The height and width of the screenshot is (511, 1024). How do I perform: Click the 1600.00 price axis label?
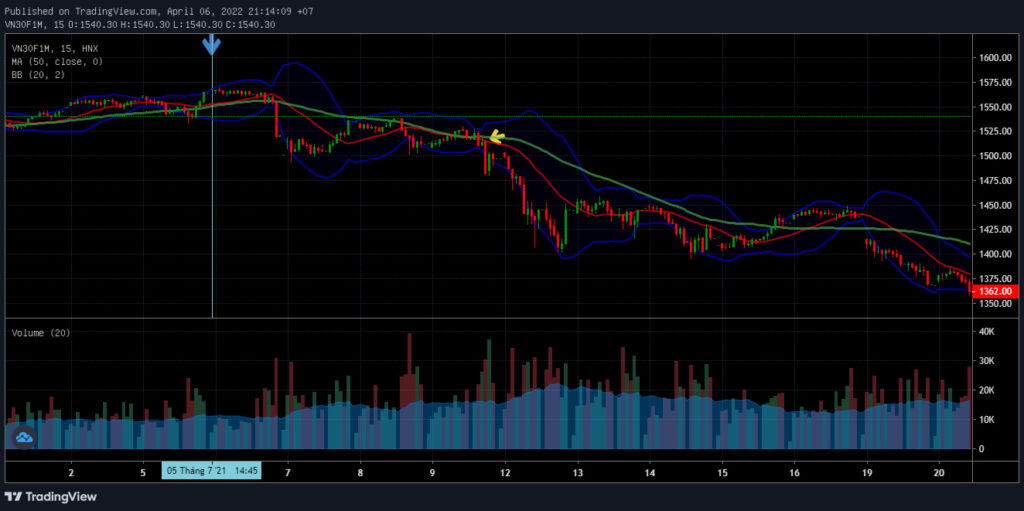[993, 58]
